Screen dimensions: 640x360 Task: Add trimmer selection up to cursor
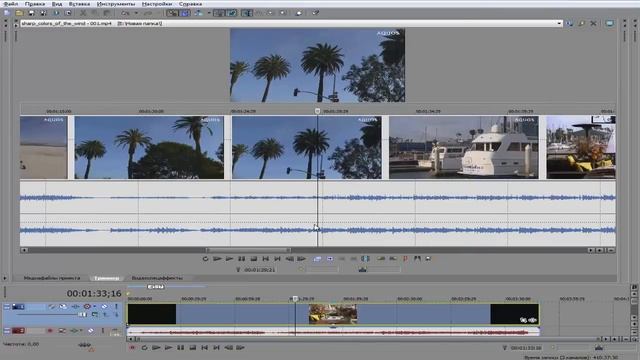point(330,259)
